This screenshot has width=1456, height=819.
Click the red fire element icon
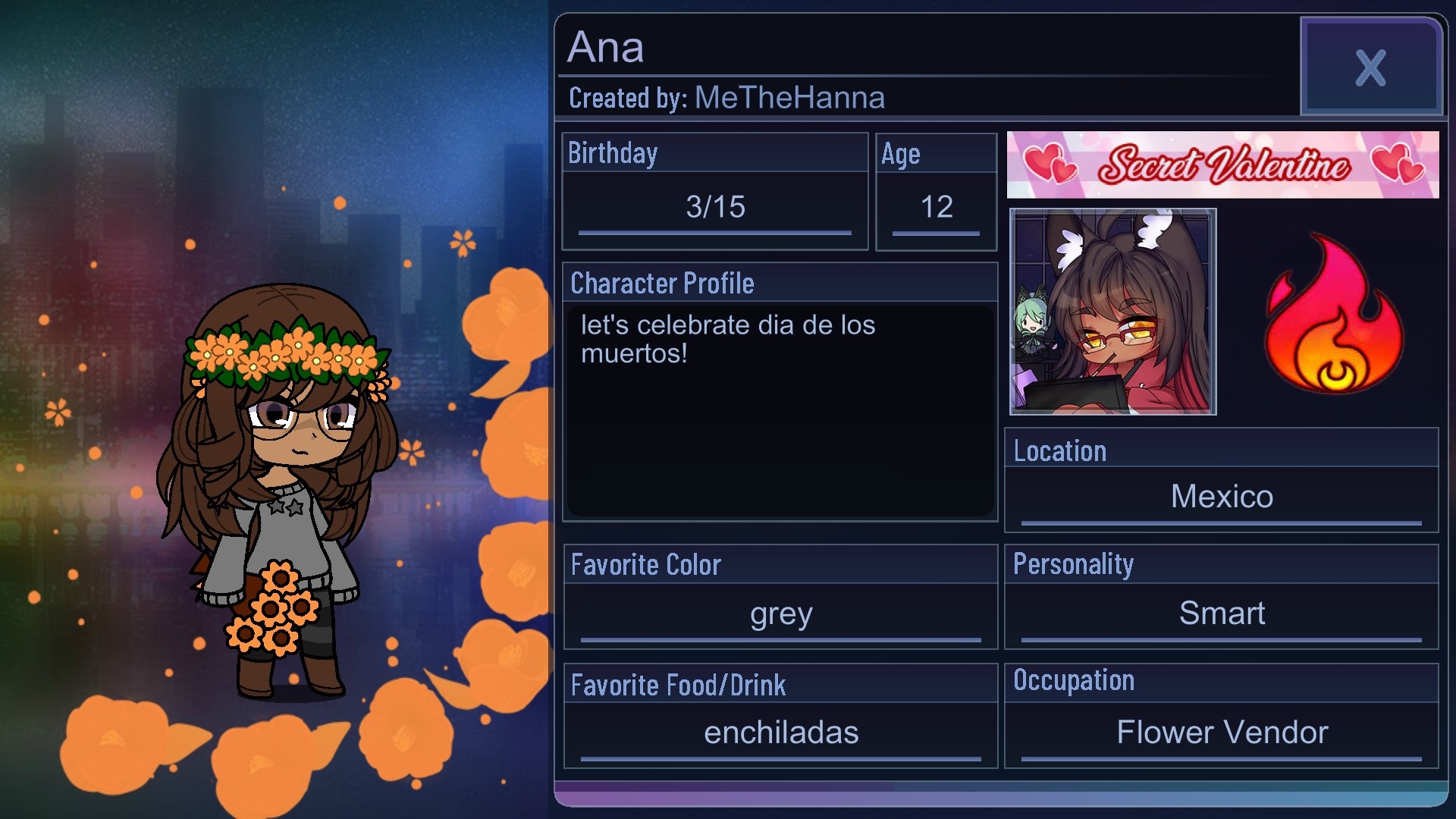1334,314
